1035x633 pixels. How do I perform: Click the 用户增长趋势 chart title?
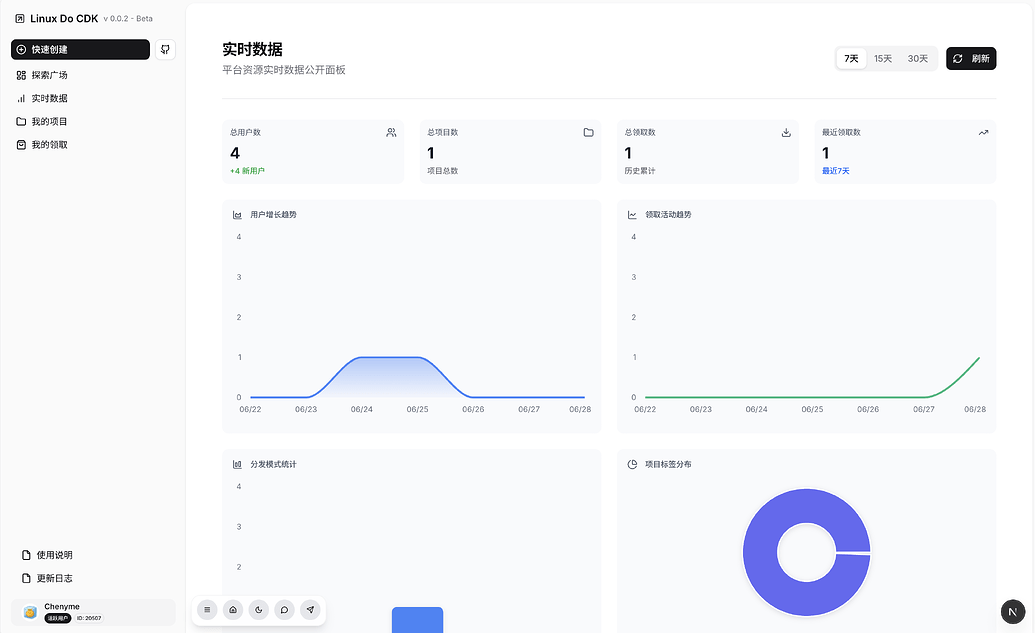273,215
